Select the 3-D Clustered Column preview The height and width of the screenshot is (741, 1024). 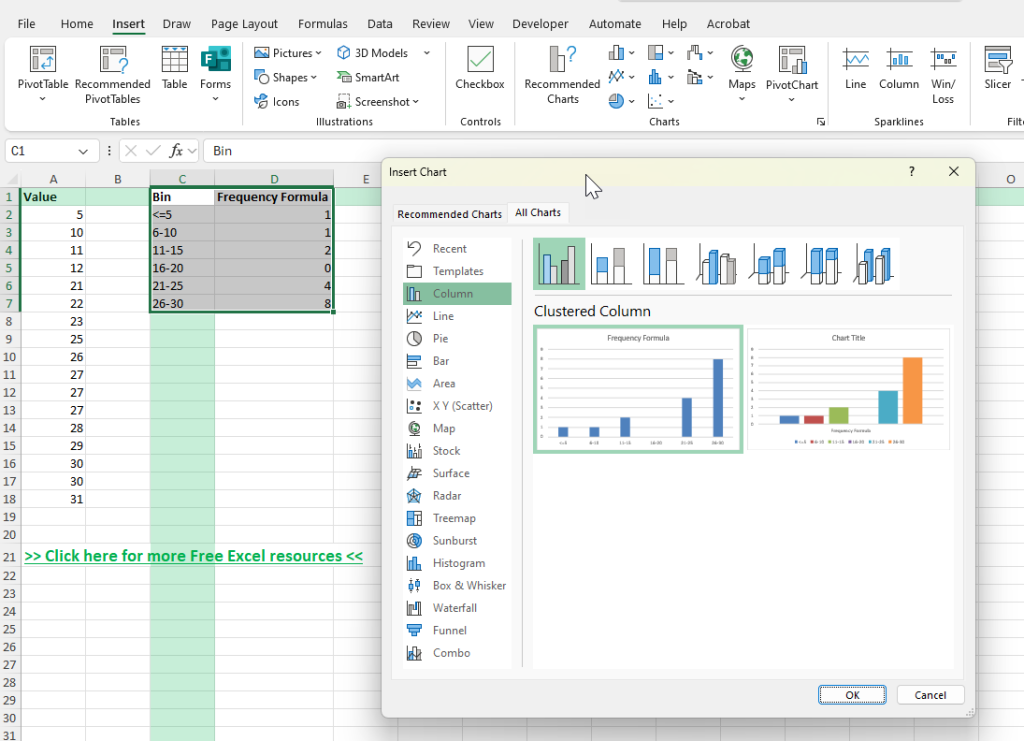[x=715, y=263]
